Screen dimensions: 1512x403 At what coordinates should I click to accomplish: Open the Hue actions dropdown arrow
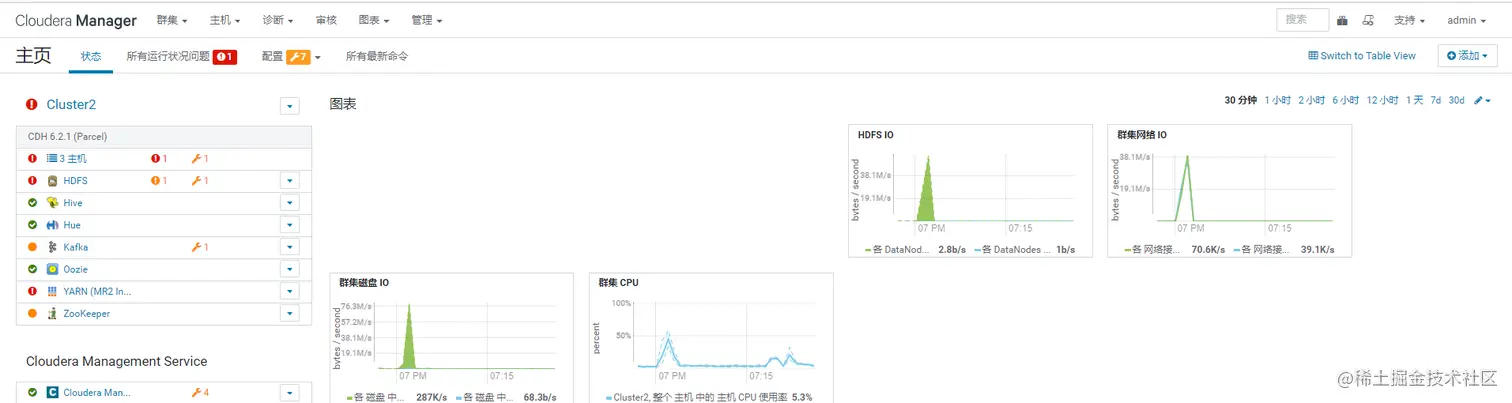289,225
